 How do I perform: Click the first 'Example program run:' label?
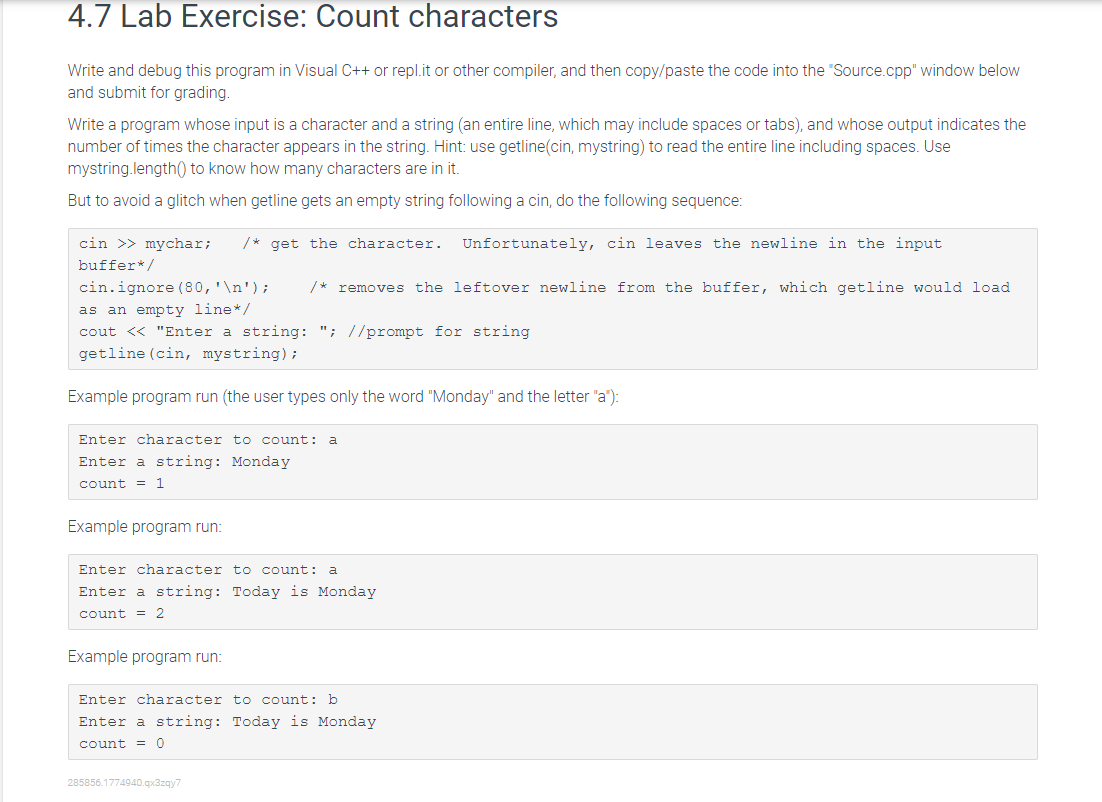(144, 526)
